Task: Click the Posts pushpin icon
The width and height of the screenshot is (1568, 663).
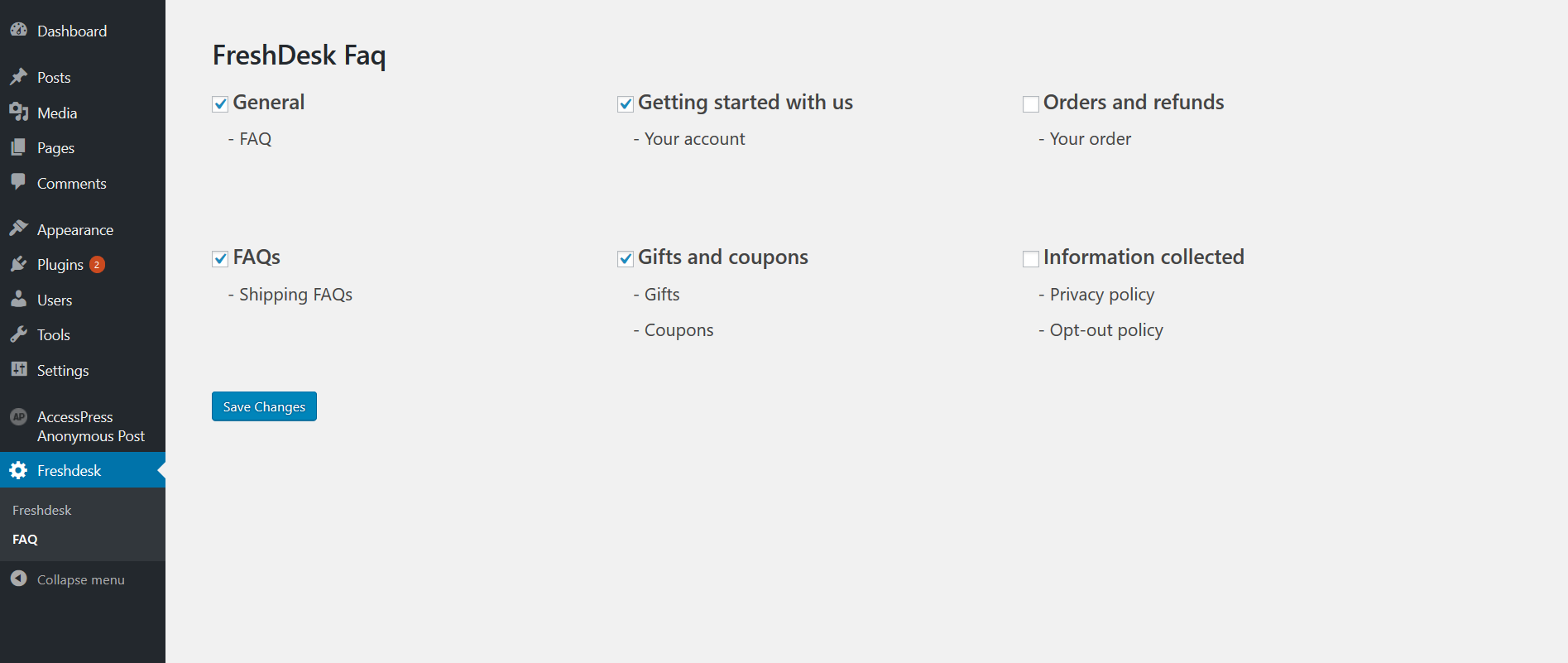Action: (18, 77)
